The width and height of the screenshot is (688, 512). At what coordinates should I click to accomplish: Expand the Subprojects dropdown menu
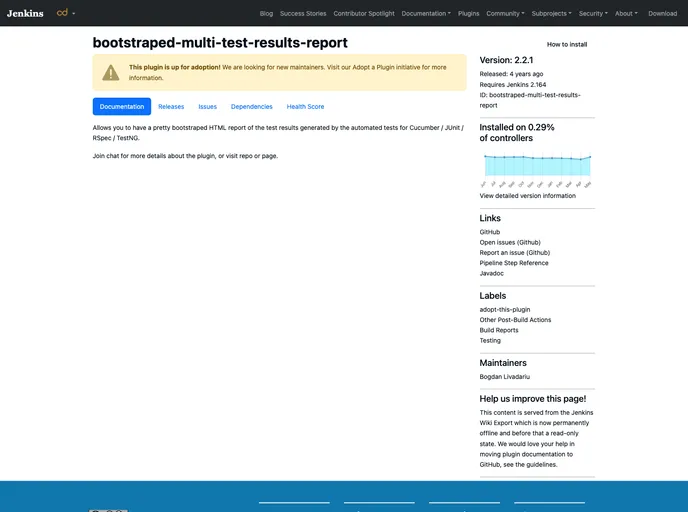[551, 14]
